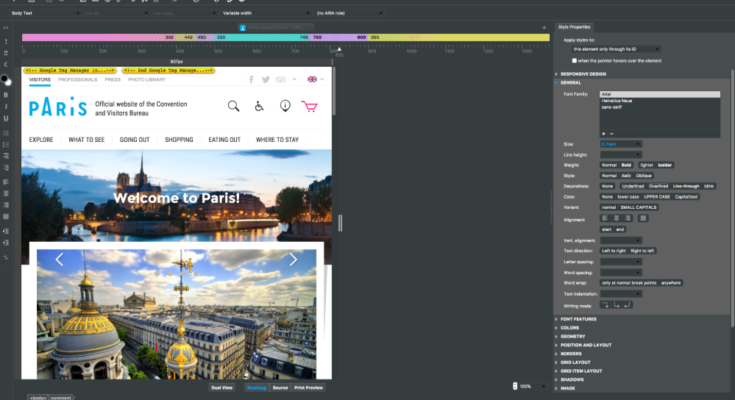This screenshot has width=735, height=400.
Task: Set case to UPPER CASE
Action: 657,197
